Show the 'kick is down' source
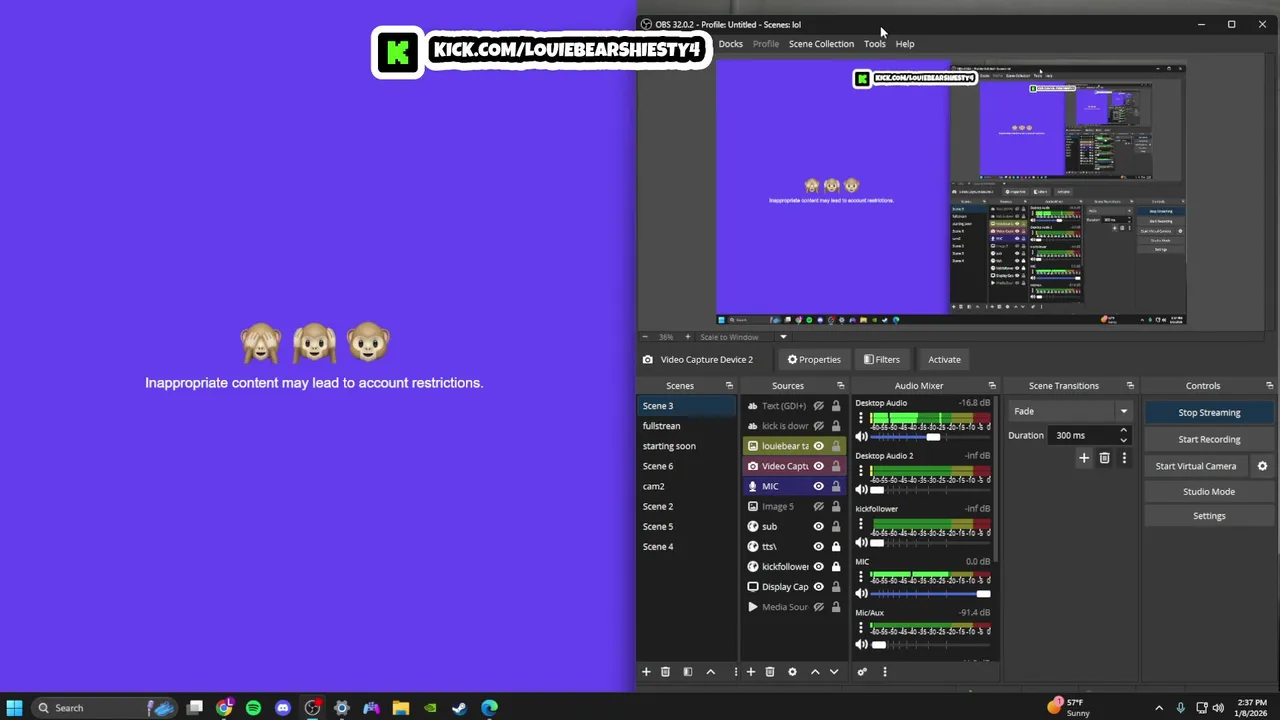This screenshot has height=720, width=1280. (818, 426)
